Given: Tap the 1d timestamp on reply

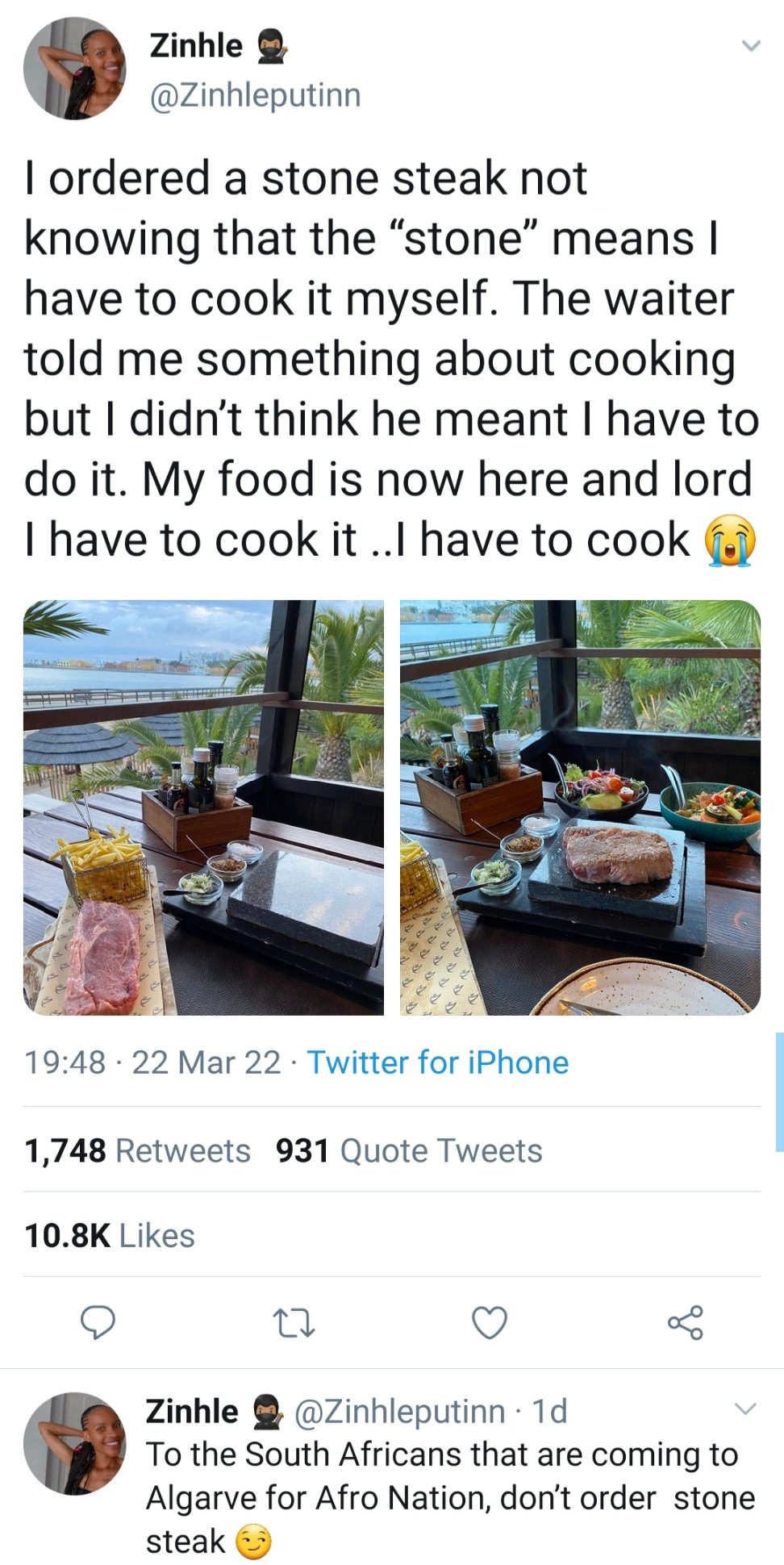Looking at the screenshot, I should tap(550, 1411).
